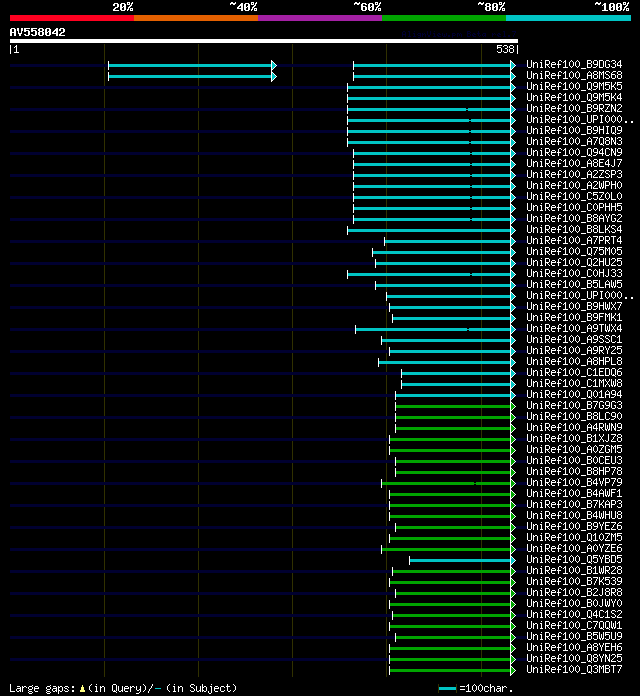Select the UniRef100_A0YZE6 label
Image resolution: width=640 pixels, height=696 pixels.
[574, 548]
